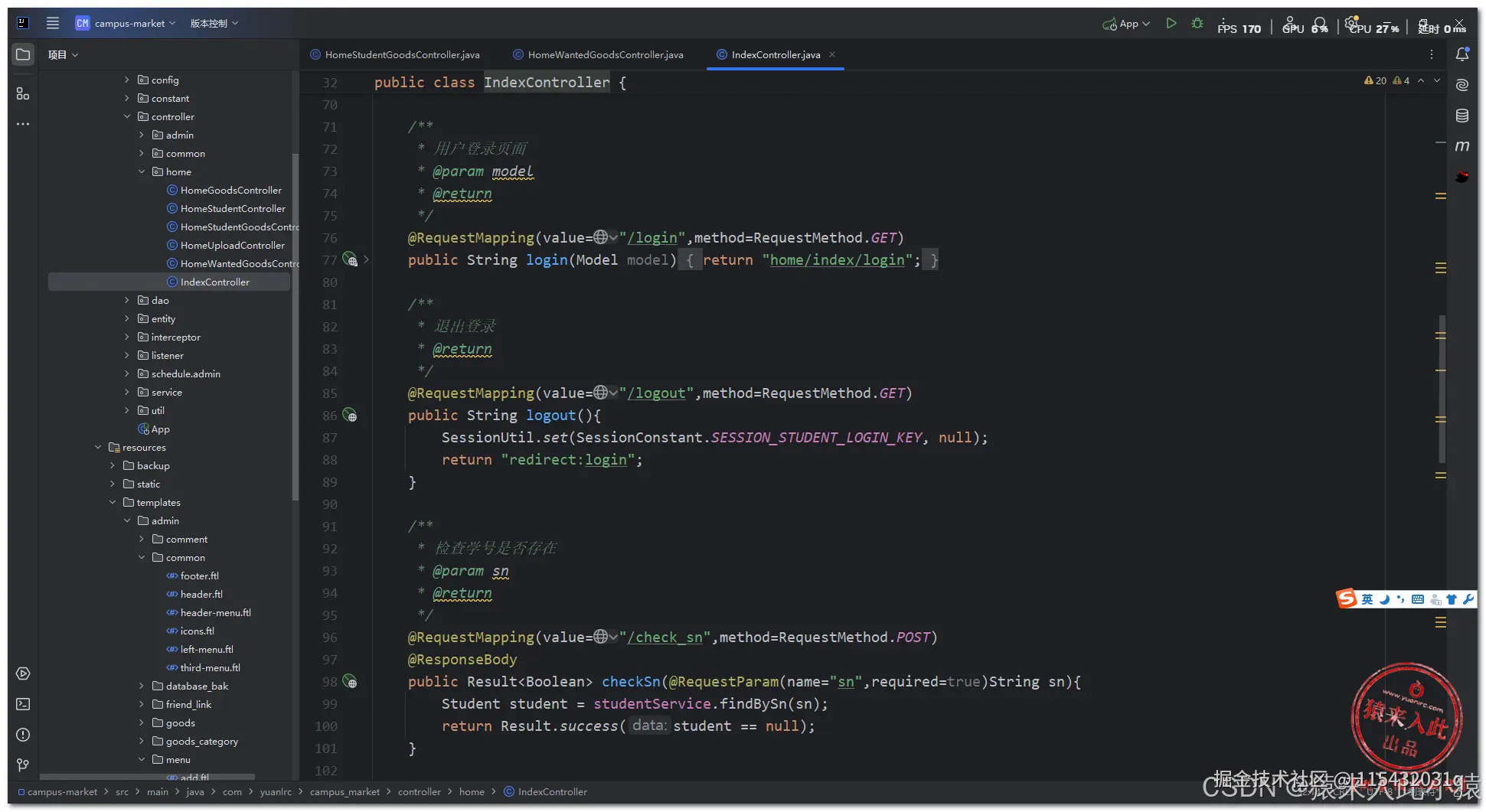The height and width of the screenshot is (812, 1486).
Task: Open the Maven tool window
Action: [x=1462, y=146]
